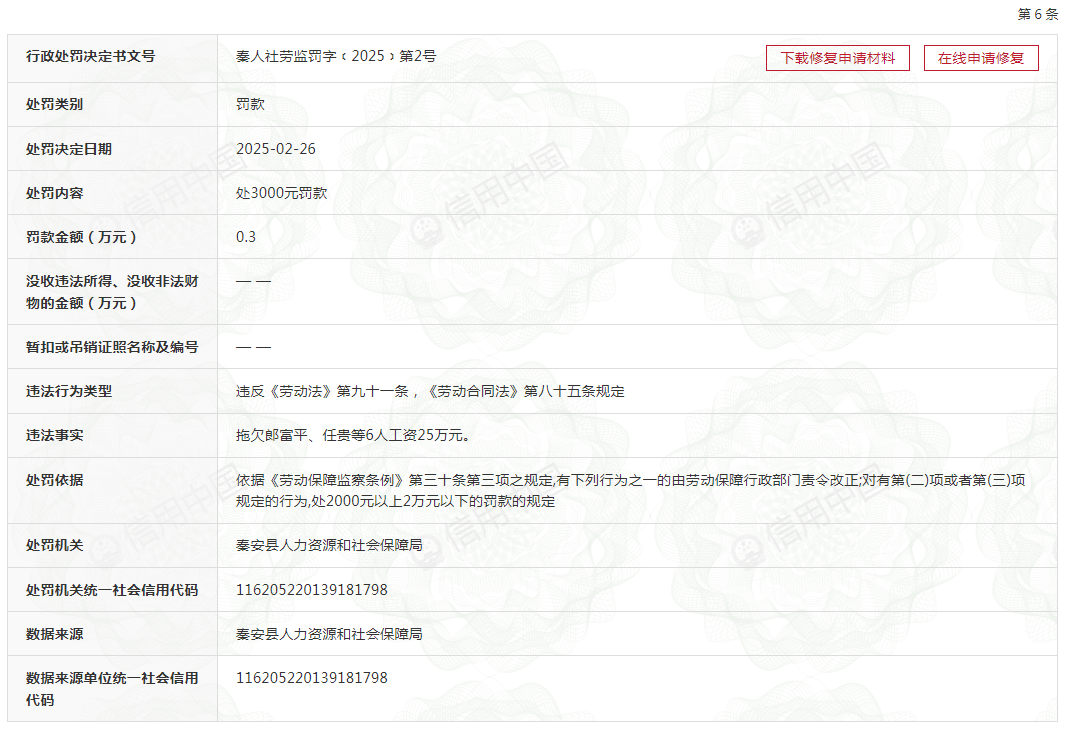
Task: Click the 违法事实 label
Action: click(x=55, y=435)
